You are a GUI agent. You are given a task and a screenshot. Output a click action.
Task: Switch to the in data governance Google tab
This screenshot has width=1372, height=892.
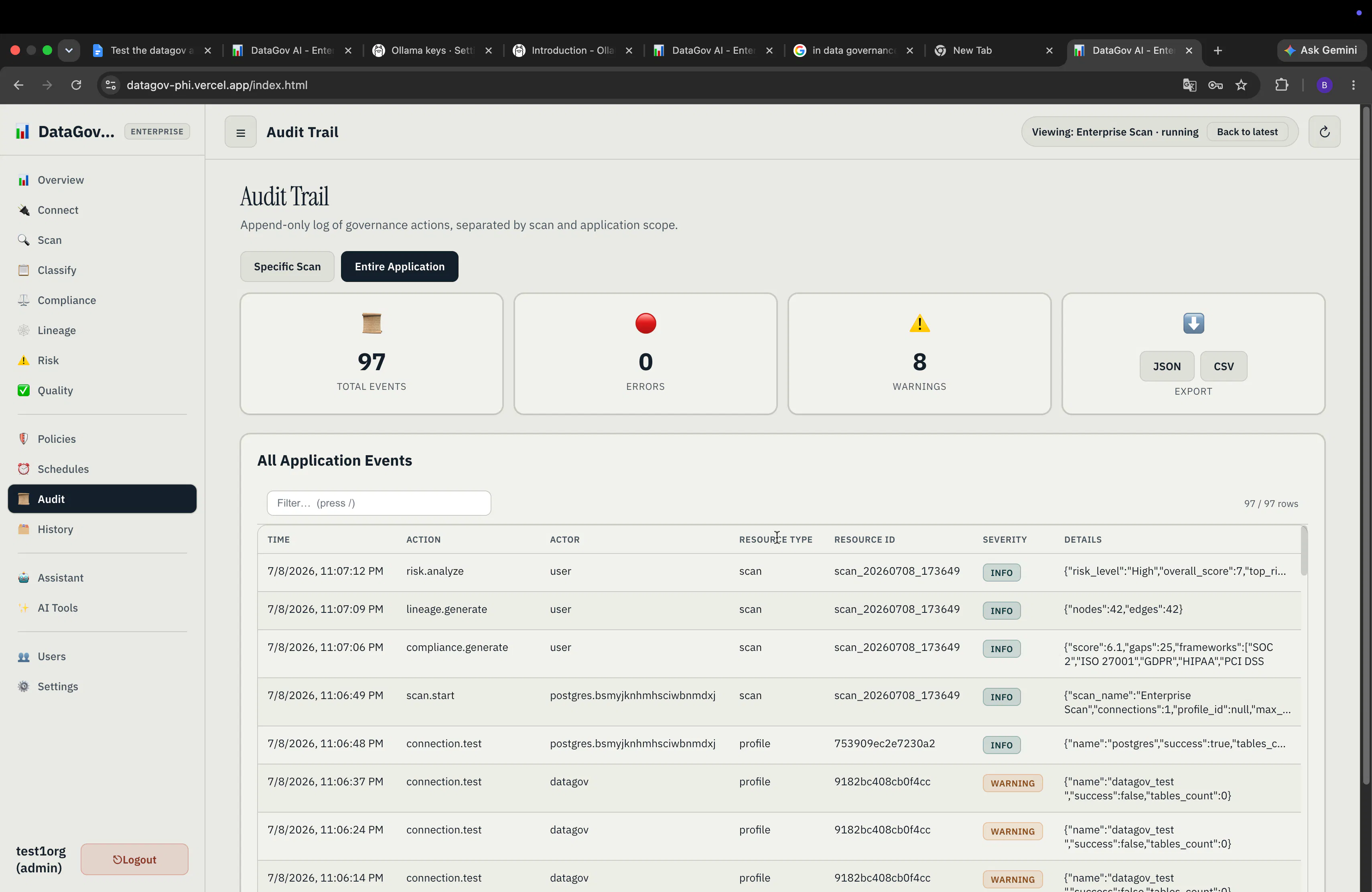tap(854, 50)
